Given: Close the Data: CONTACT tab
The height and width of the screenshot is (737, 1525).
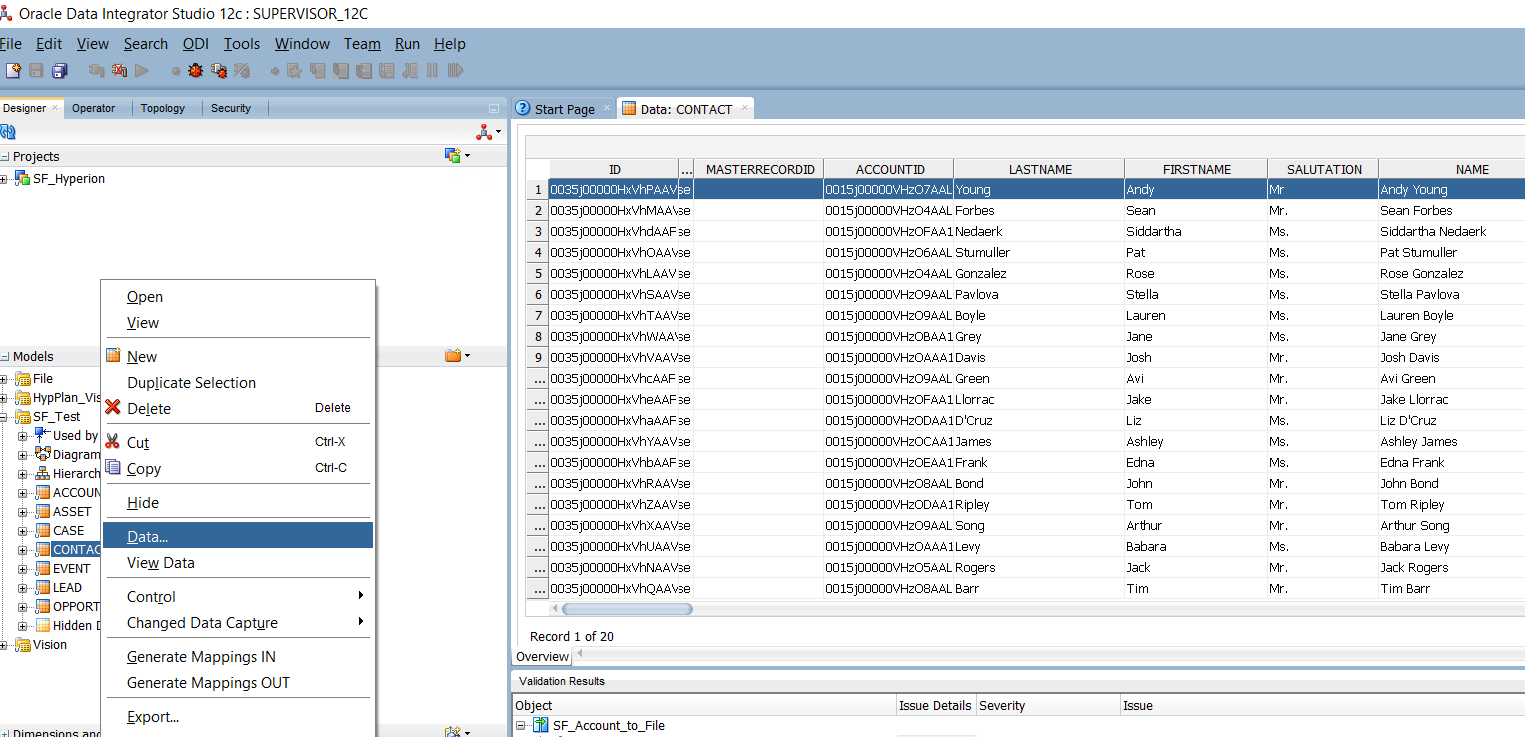Looking at the screenshot, I should coord(744,108).
